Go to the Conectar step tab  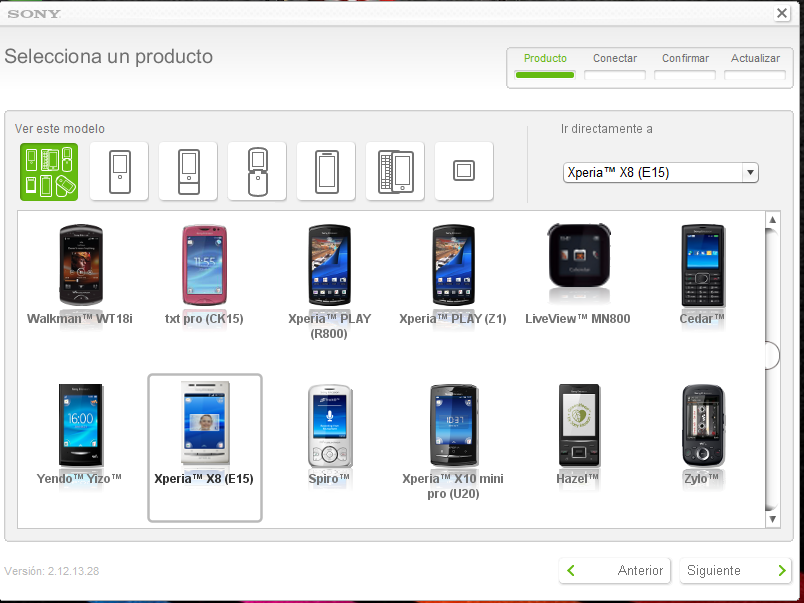pos(615,67)
